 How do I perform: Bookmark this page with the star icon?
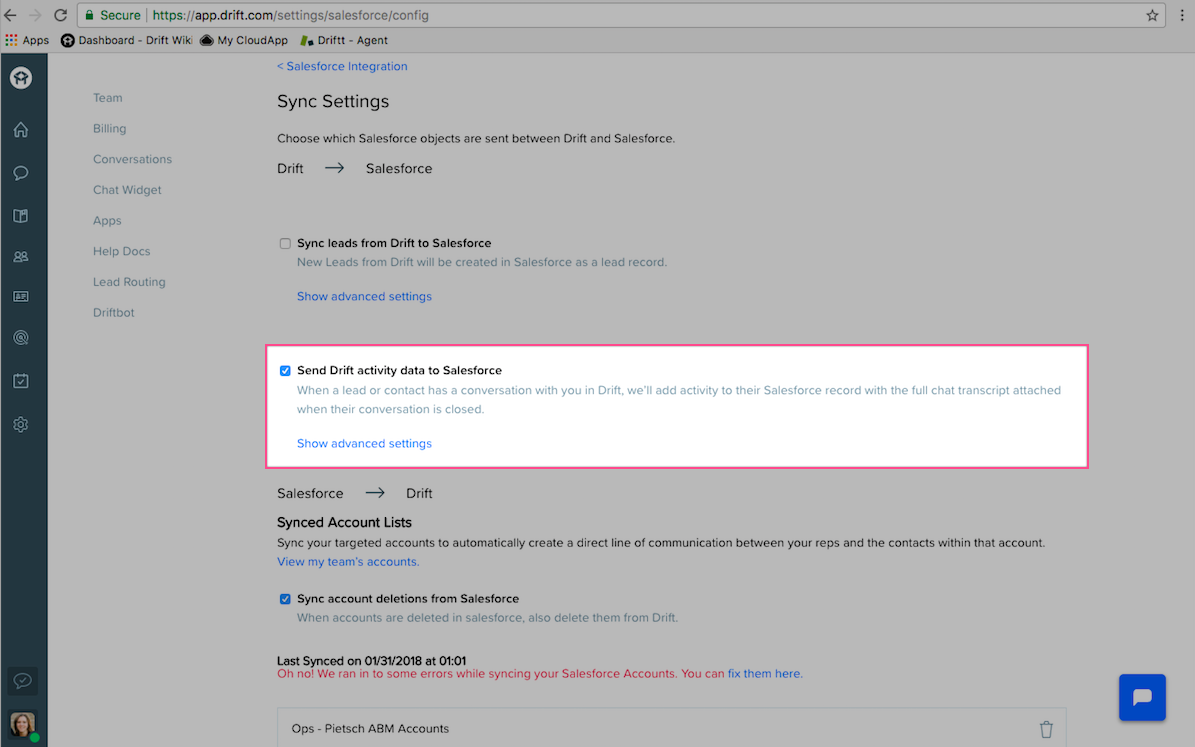(1152, 15)
